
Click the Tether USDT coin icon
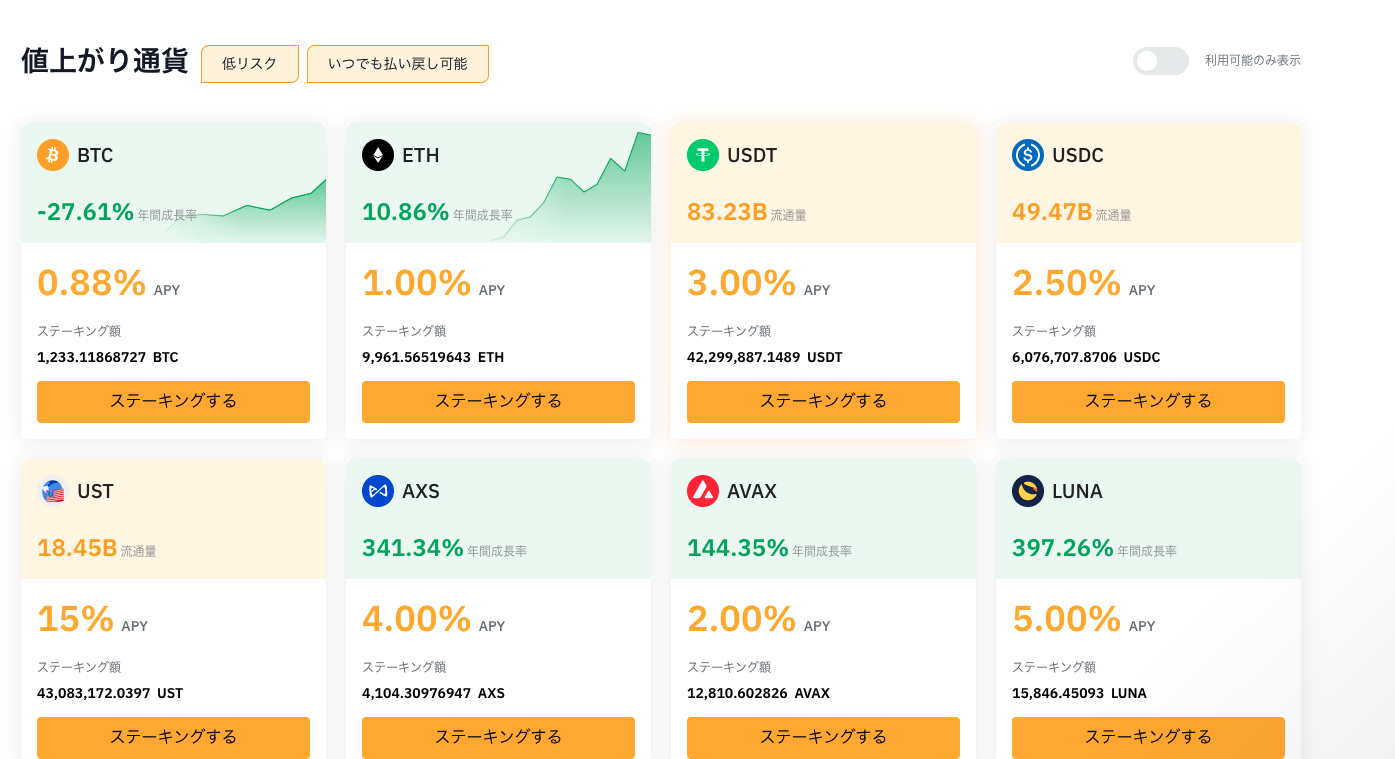point(703,155)
